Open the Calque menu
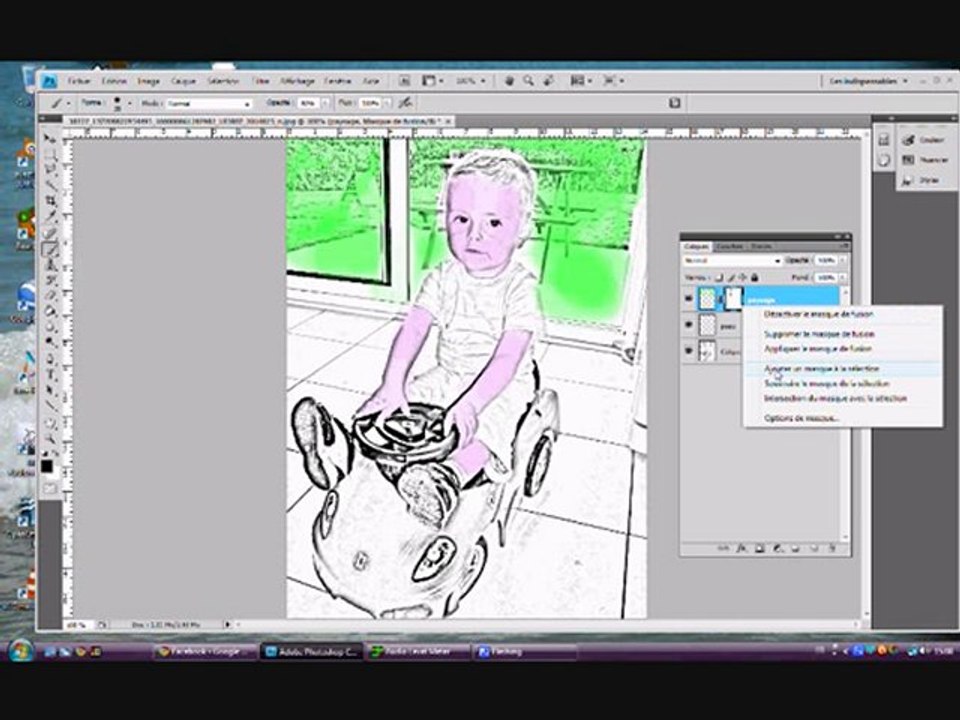Screen dimensions: 960x720 click(x=183, y=81)
